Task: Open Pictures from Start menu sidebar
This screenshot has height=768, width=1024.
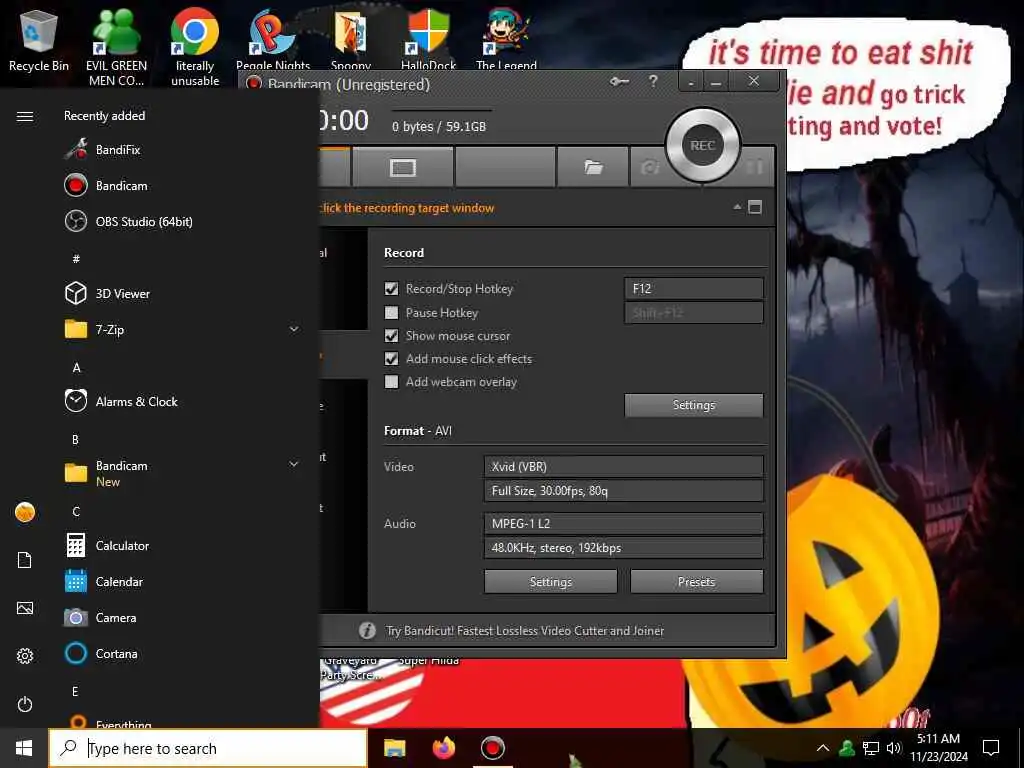Action: point(25,608)
